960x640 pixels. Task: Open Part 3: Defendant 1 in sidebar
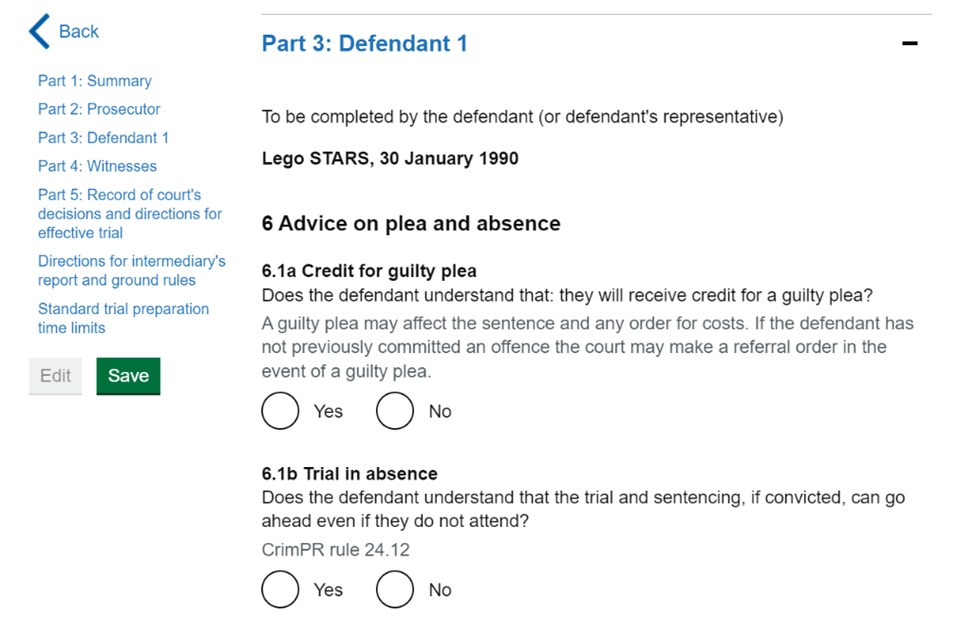pyautogui.click(x=103, y=137)
